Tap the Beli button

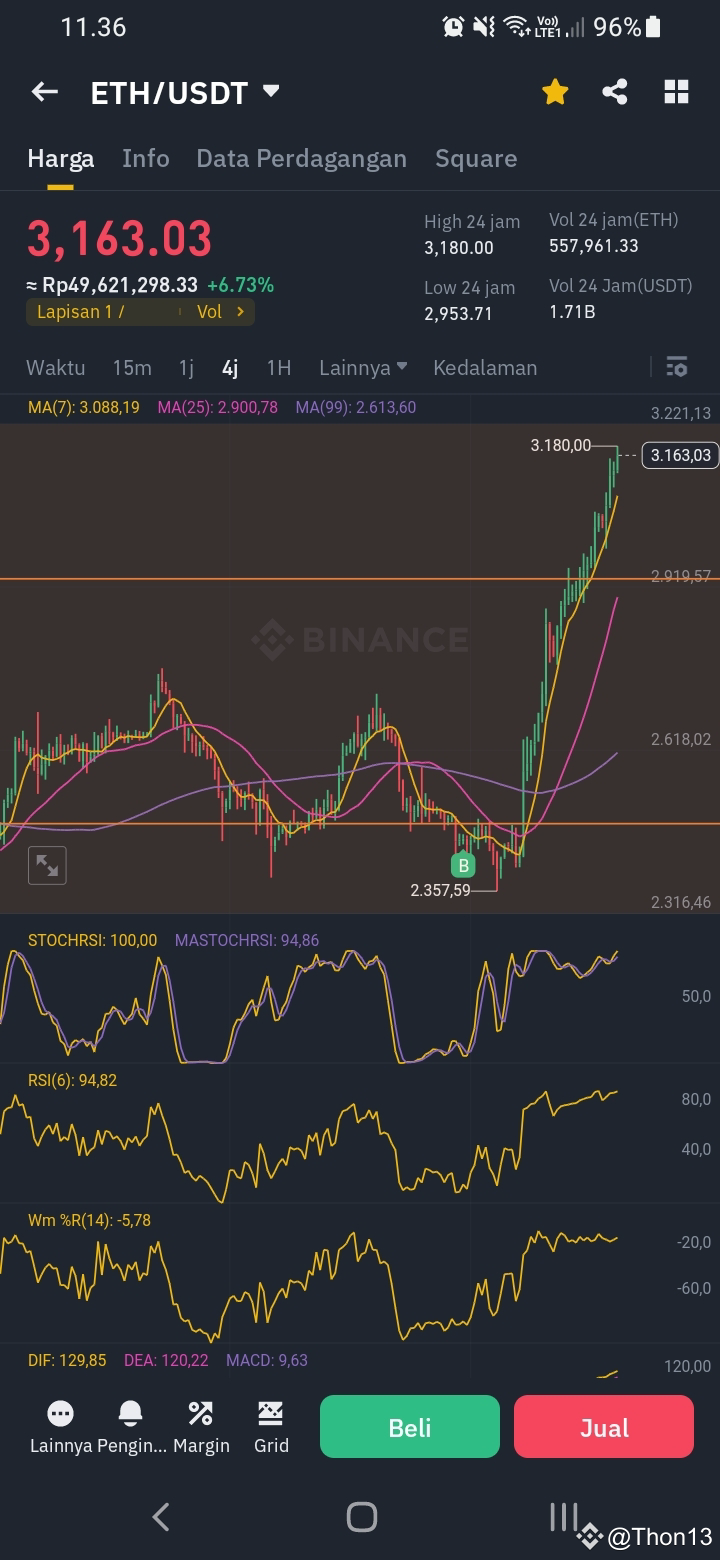[410, 1427]
